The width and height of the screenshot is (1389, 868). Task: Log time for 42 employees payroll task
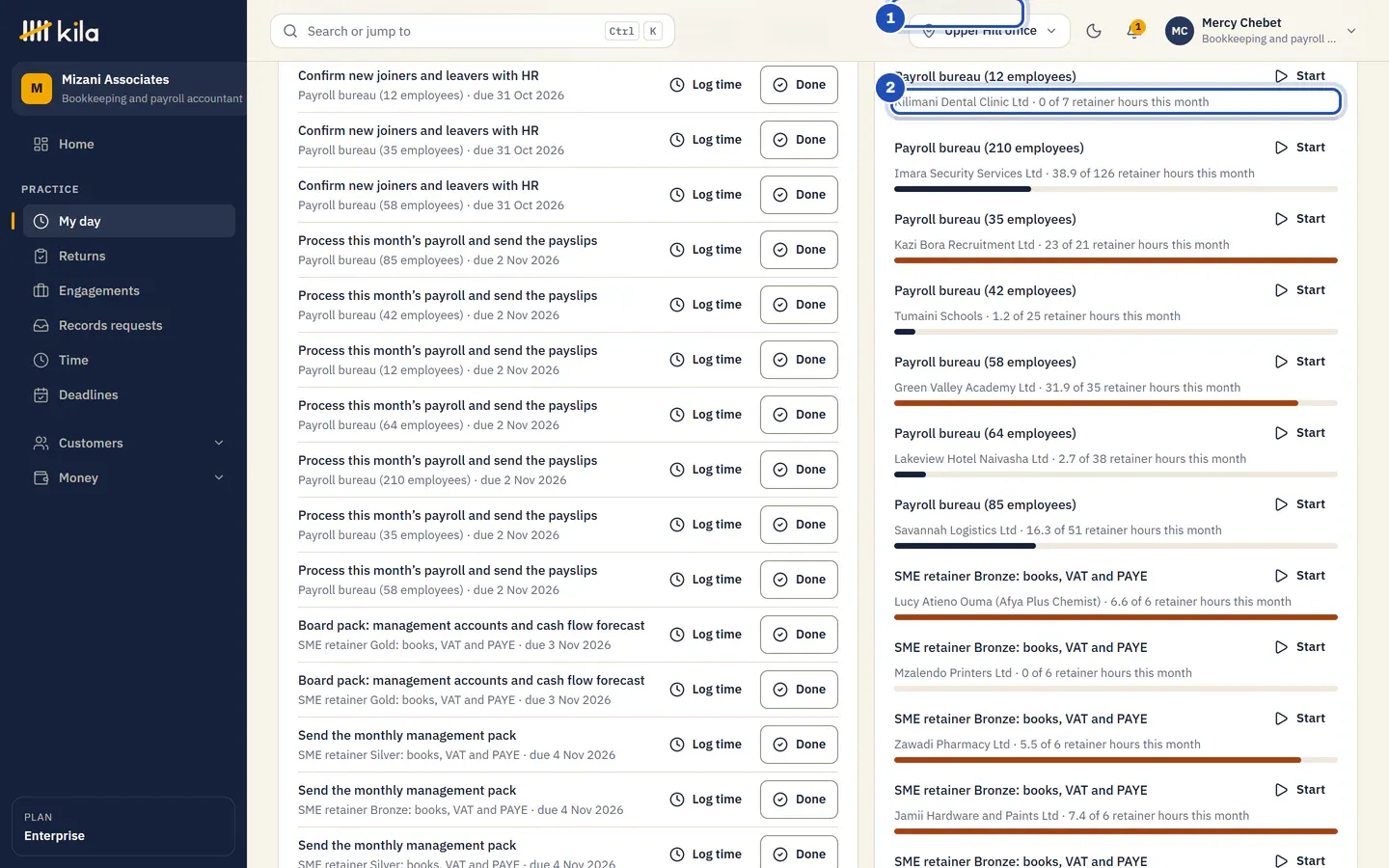tap(706, 305)
